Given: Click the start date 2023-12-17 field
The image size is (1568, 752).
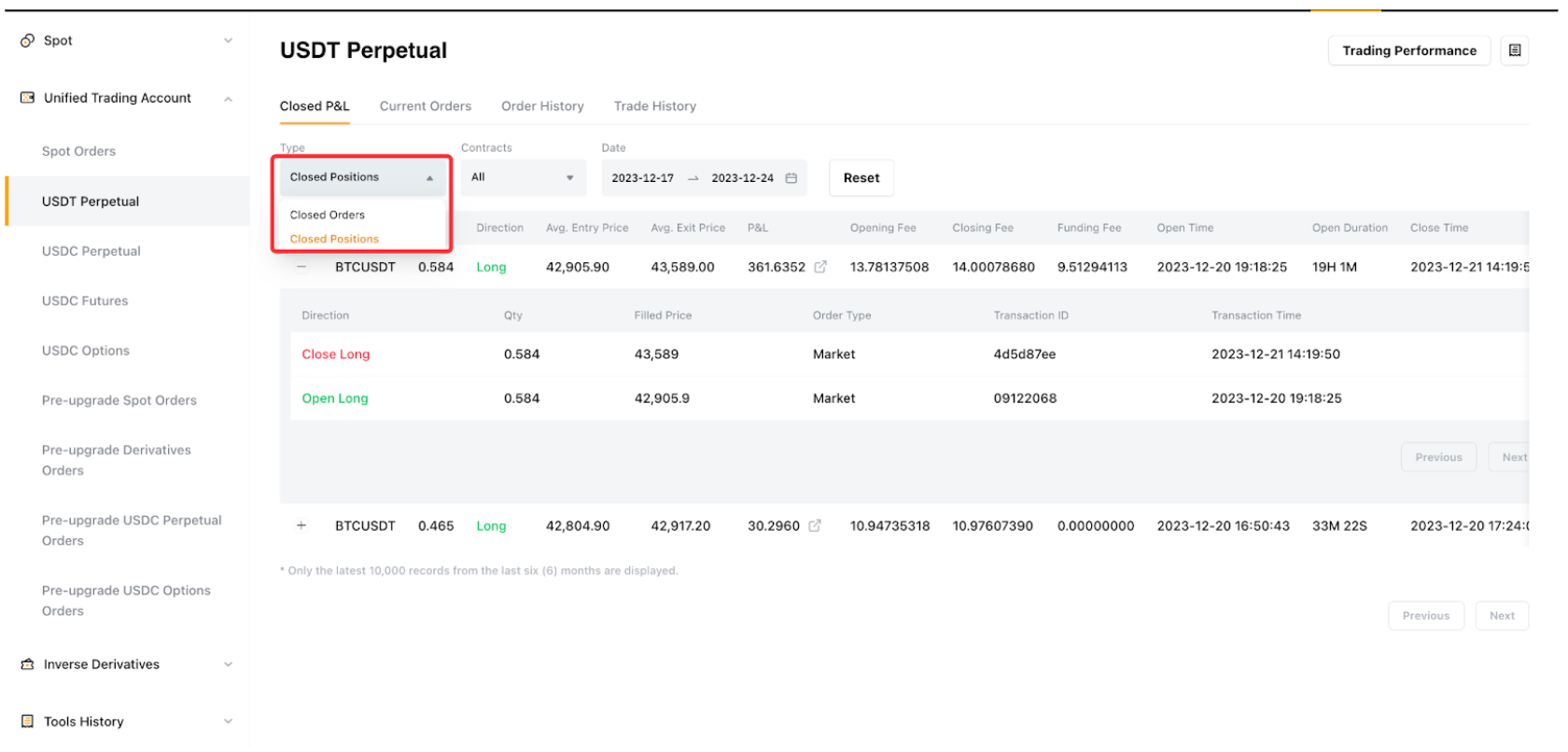Looking at the screenshot, I should click(642, 178).
